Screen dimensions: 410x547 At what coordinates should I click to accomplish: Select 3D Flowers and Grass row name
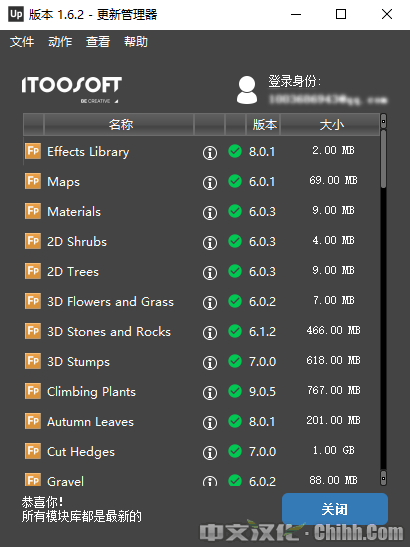(x=111, y=302)
